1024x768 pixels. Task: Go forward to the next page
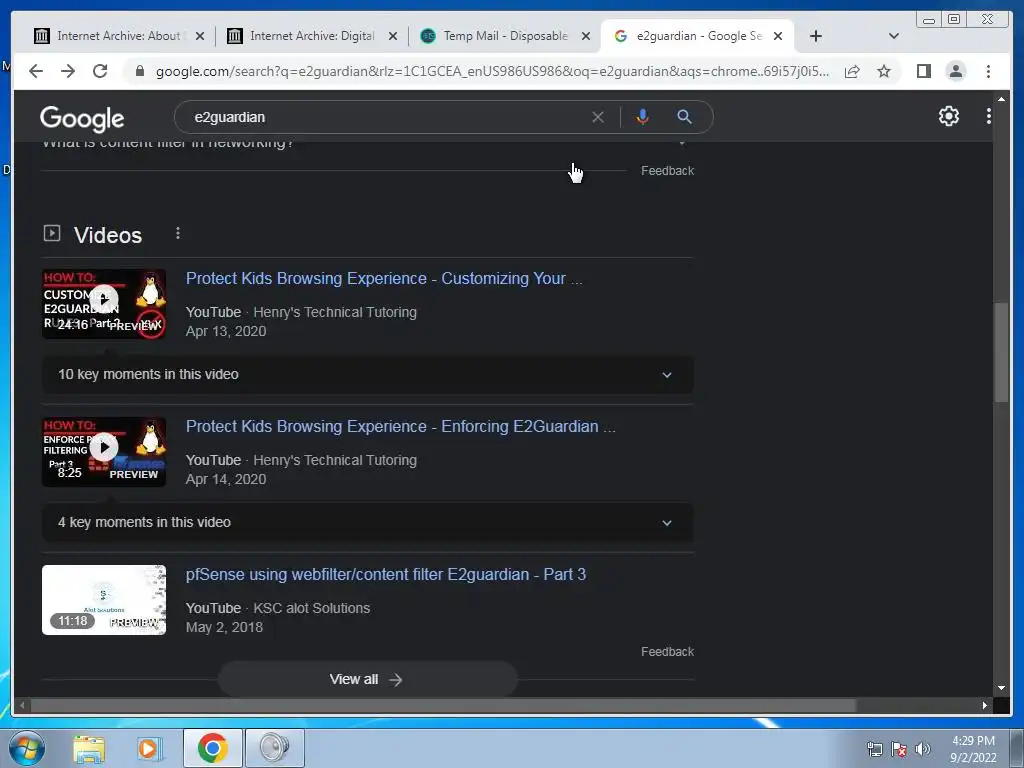click(x=68, y=71)
